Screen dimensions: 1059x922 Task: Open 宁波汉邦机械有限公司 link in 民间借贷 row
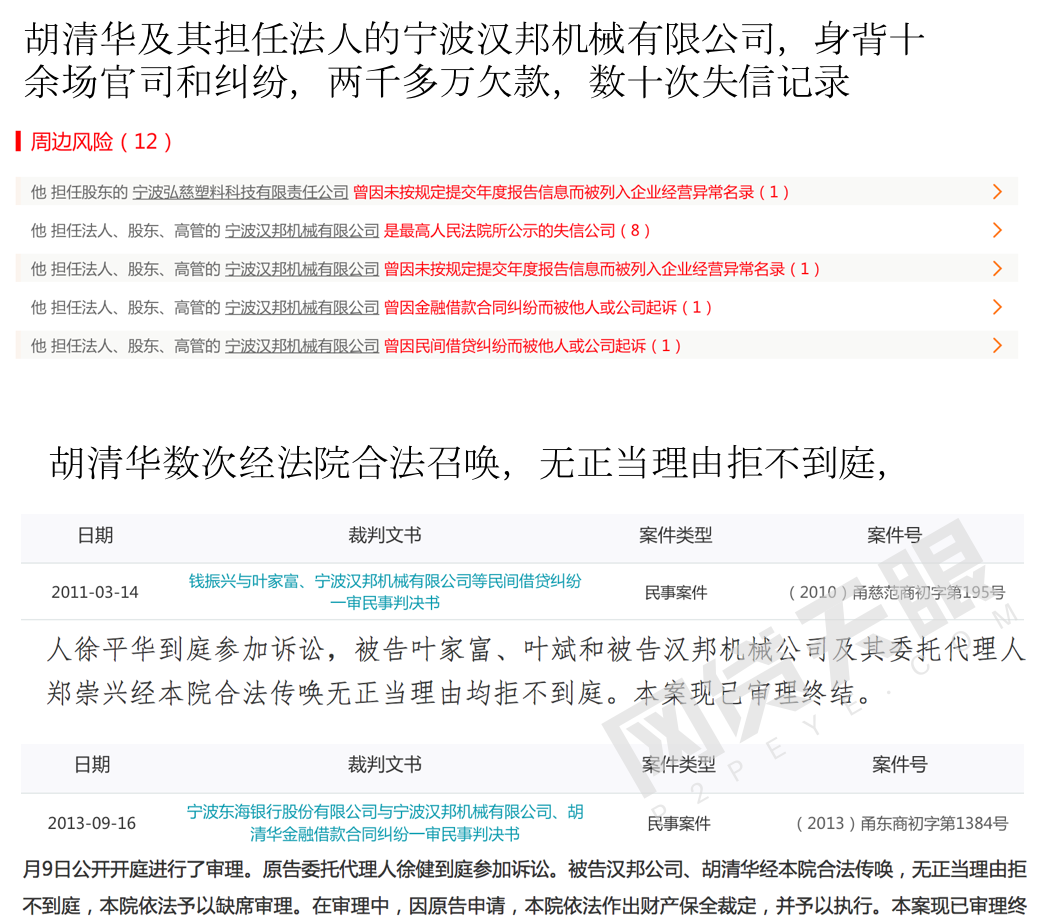coord(302,347)
